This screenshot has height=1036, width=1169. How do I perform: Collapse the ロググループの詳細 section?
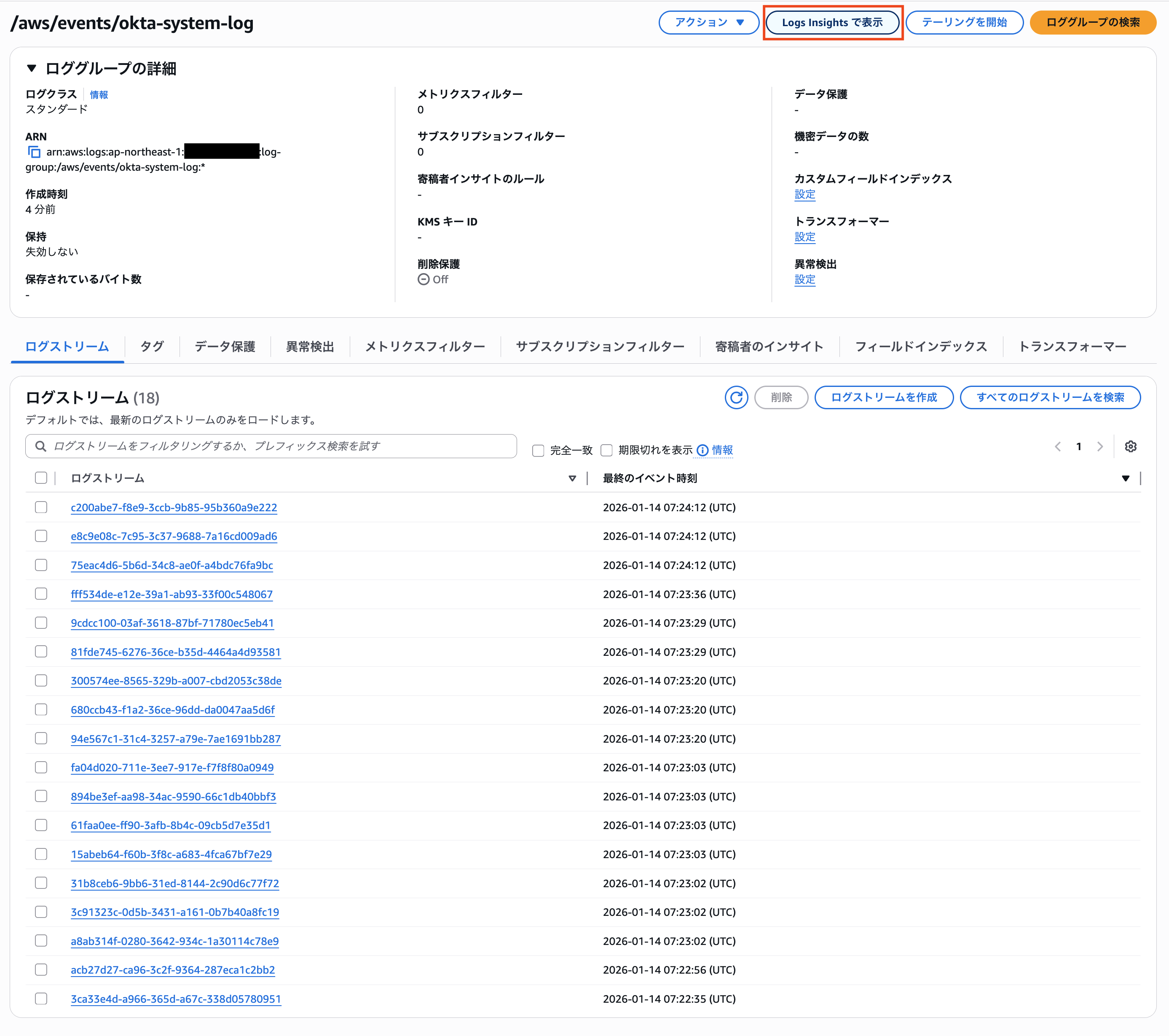pos(32,69)
